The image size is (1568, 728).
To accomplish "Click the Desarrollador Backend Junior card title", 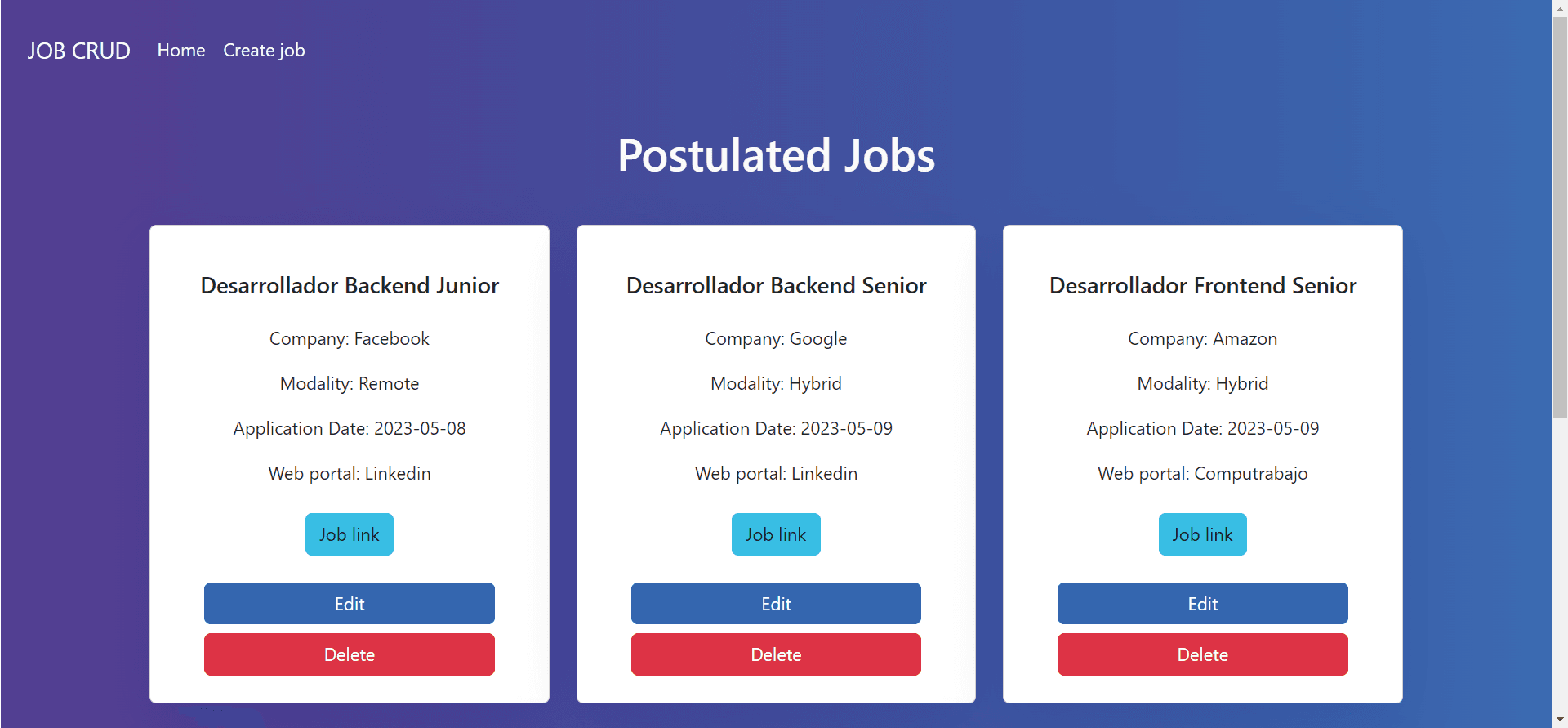I will 350,285.
